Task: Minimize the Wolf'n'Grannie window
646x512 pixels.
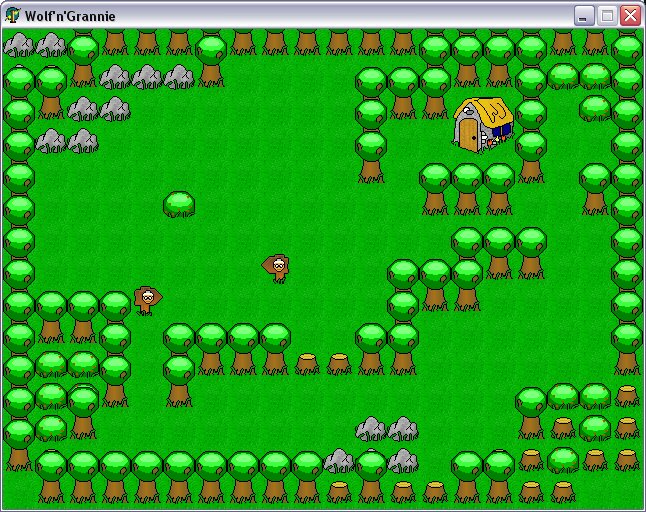Action: coord(583,16)
